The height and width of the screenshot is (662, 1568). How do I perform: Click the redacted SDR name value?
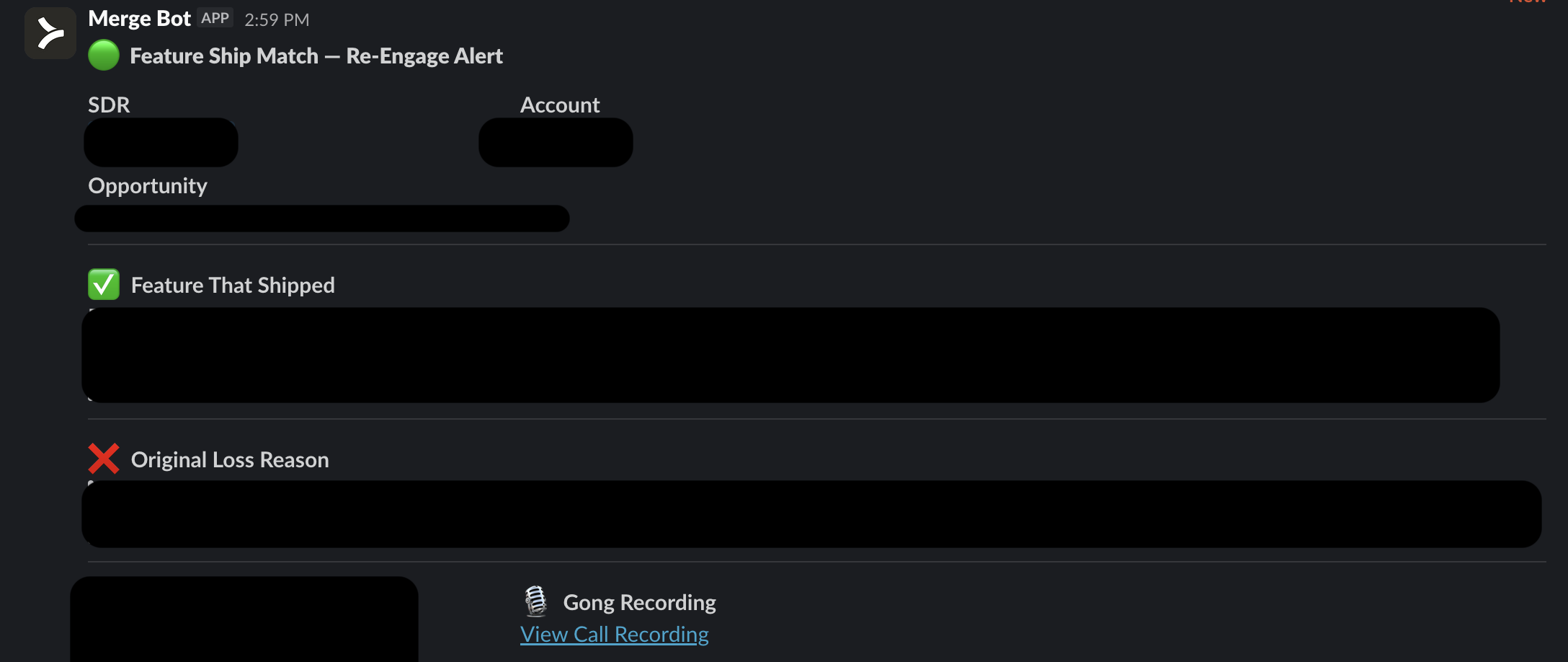(x=161, y=142)
